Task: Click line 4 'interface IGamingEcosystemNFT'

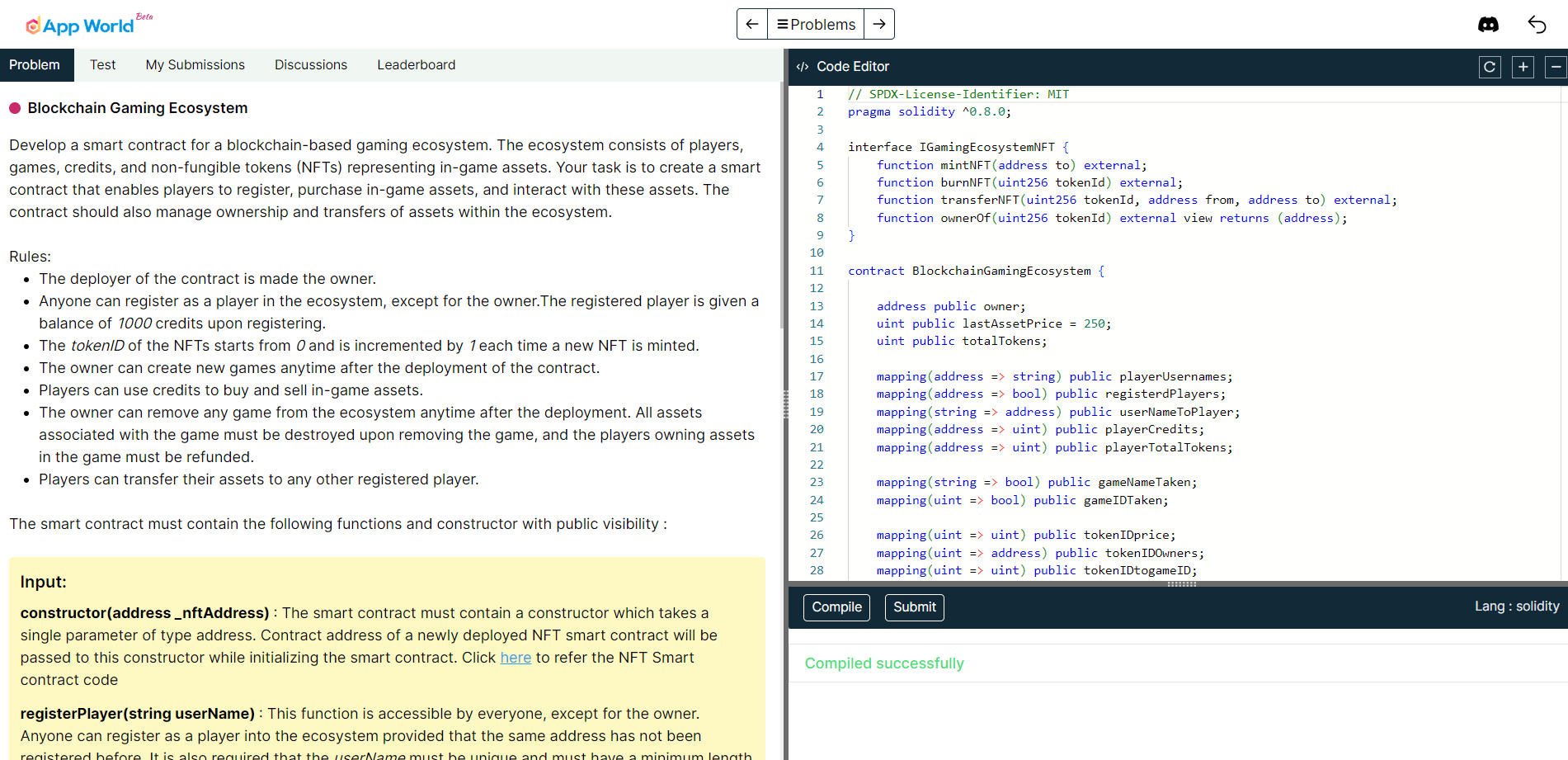Action: click(x=958, y=147)
